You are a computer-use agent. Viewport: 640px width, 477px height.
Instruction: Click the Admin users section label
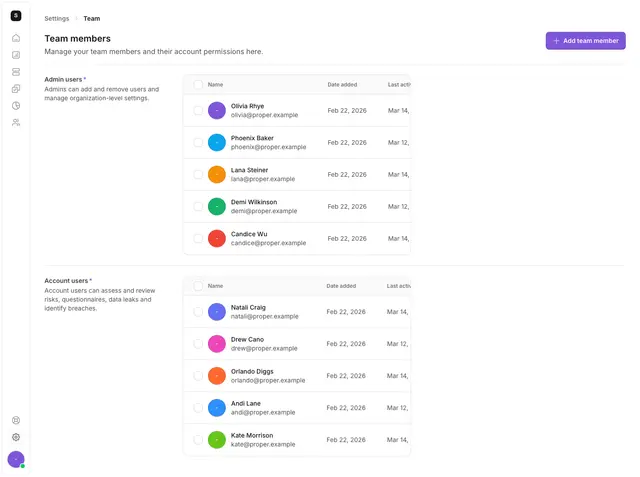(63, 79)
